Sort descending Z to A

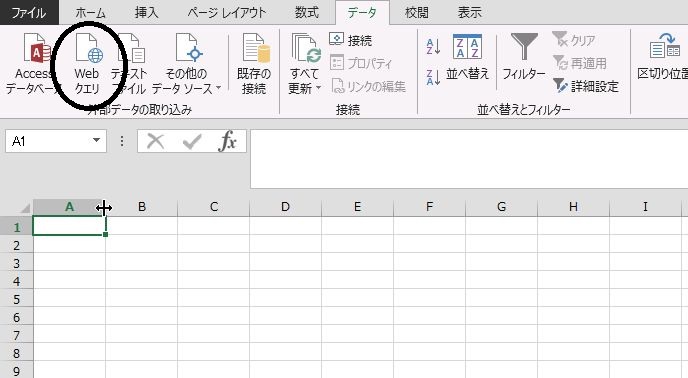tap(433, 77)
